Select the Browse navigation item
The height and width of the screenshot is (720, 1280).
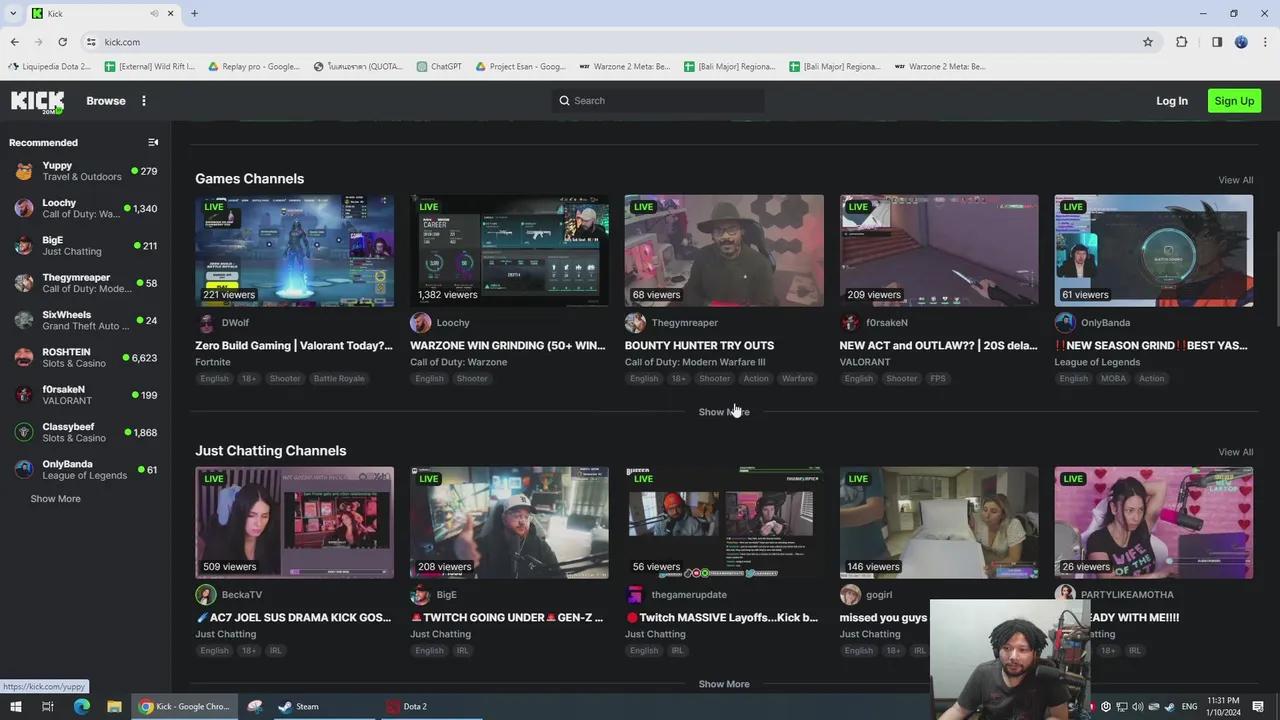[105, 100]
